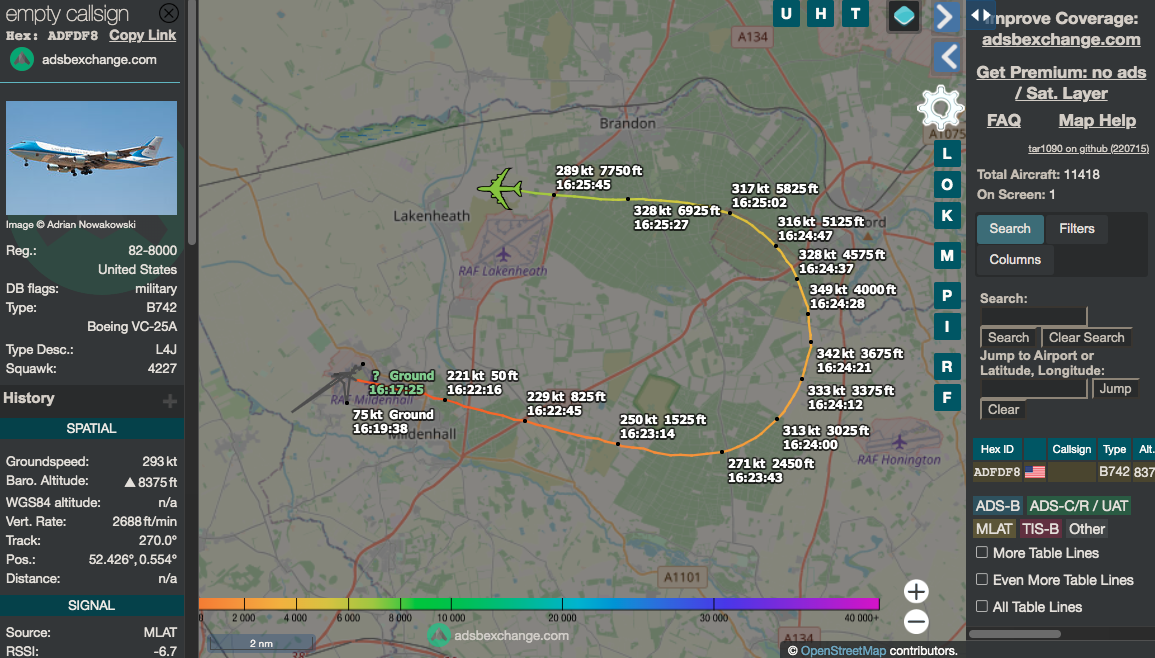Focus the Search text input field

coord(1033,317)
